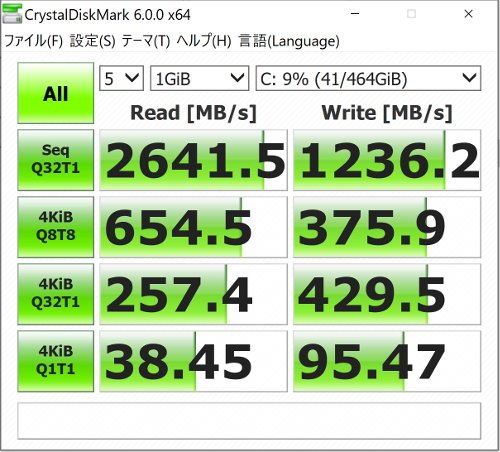
Task: Open the 設定(S) menu
Action: tap(92, 41)
